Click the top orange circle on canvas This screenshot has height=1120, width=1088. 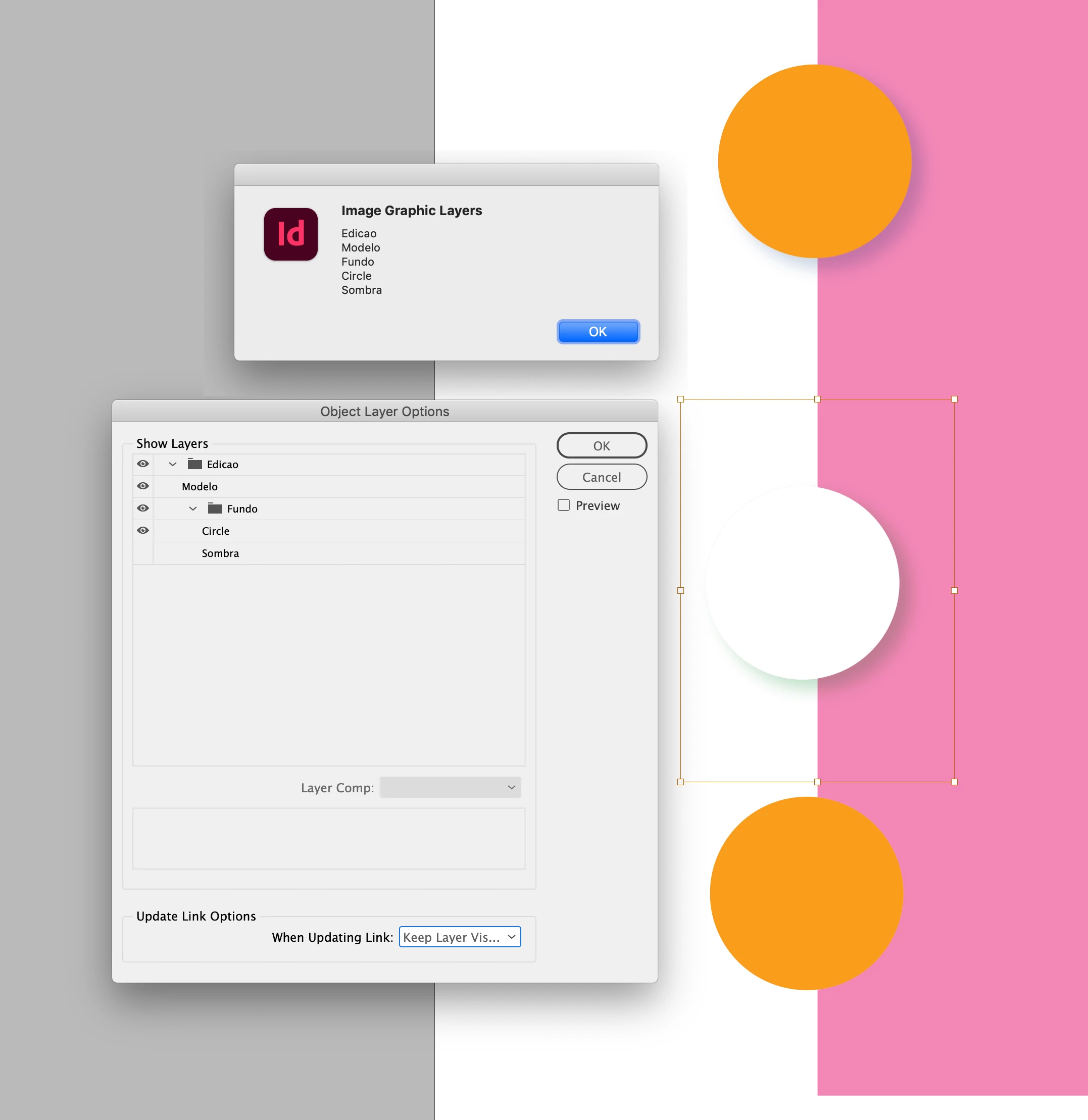[814, 161]
